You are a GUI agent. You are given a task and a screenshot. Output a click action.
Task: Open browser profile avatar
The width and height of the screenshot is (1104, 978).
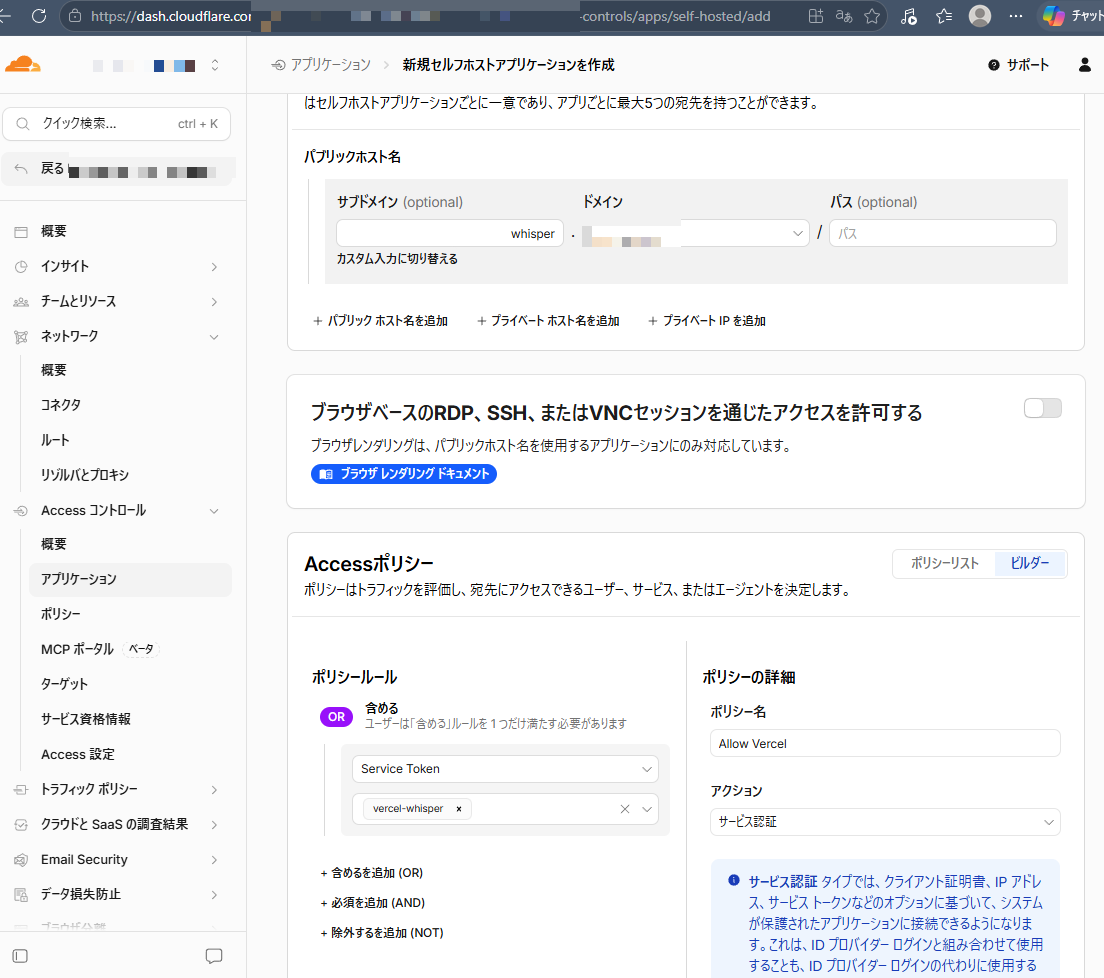point(979,15)
